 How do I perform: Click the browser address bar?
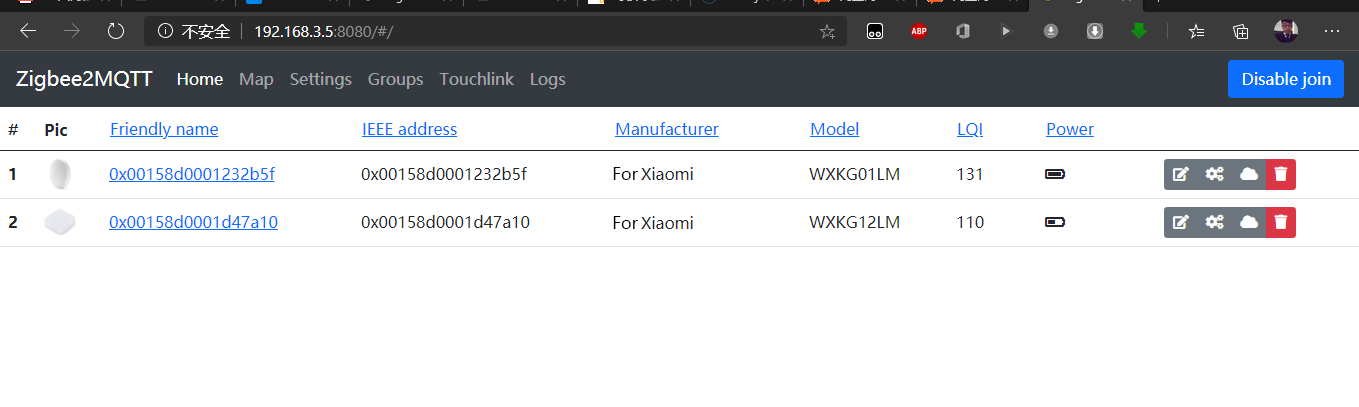500,32
